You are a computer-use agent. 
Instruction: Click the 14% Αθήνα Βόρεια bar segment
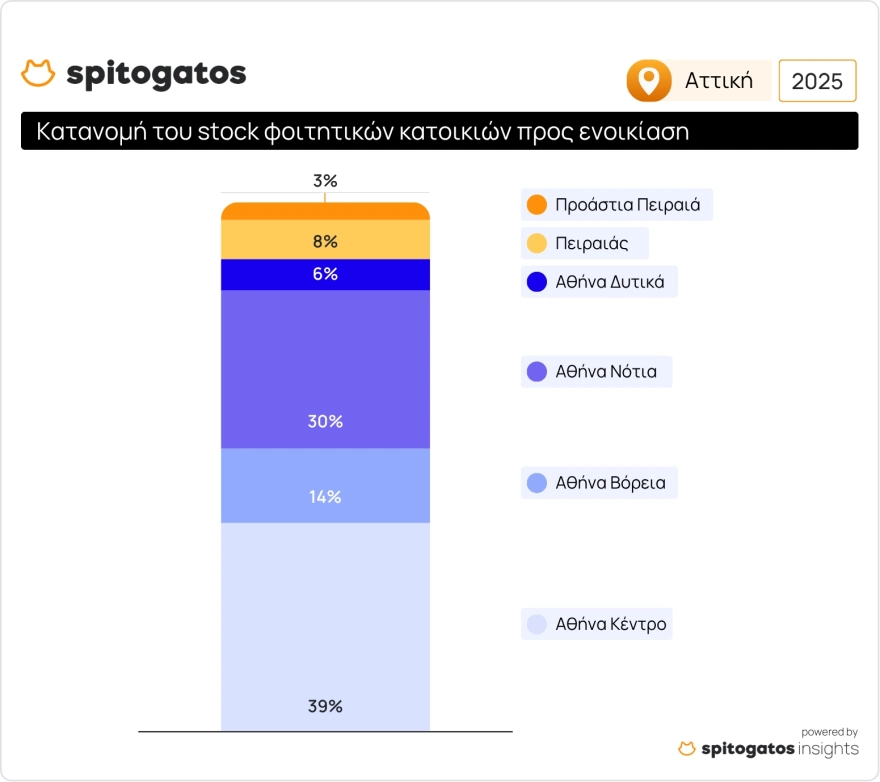pos(325,485)
